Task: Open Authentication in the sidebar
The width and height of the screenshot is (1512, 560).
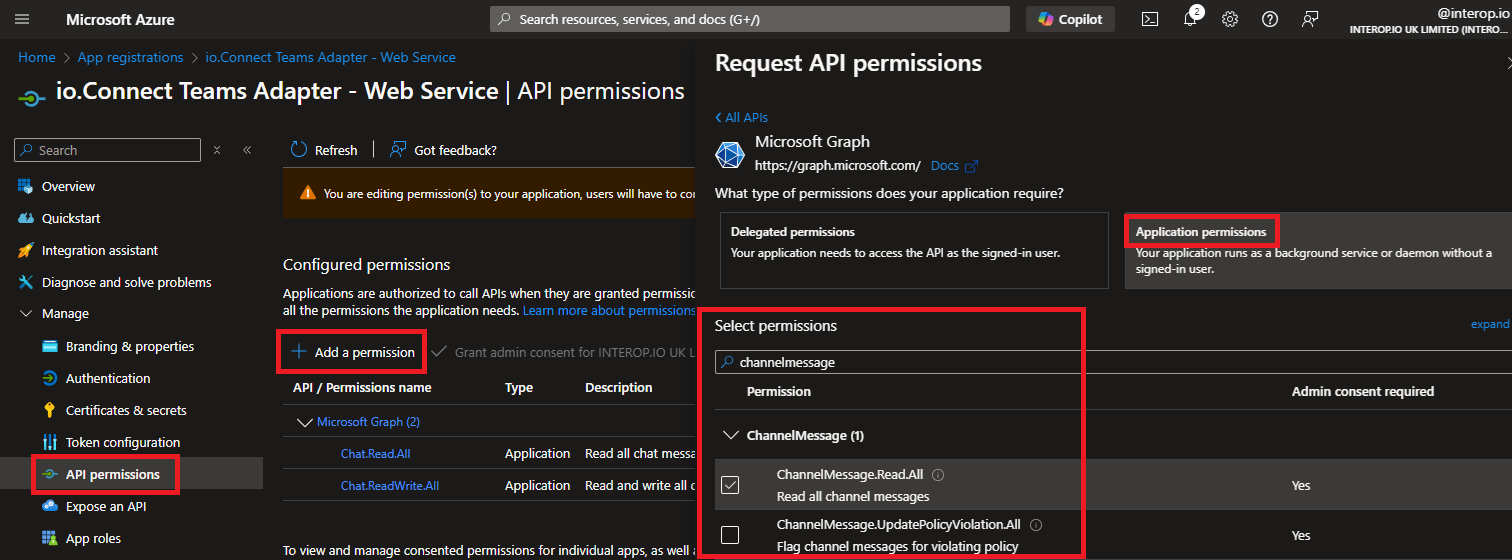Action: (x=108, y=378)
